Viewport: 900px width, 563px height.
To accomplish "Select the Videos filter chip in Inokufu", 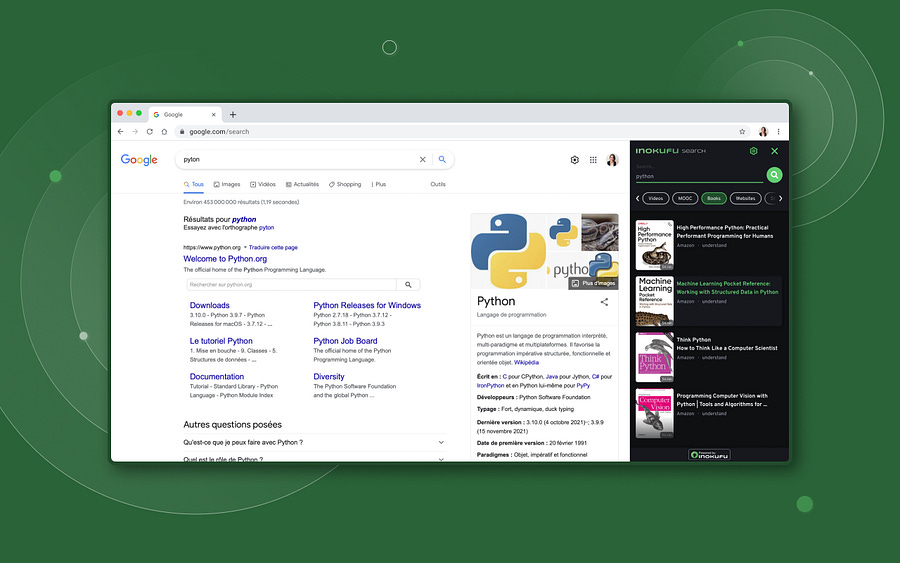I will [655, 199].
